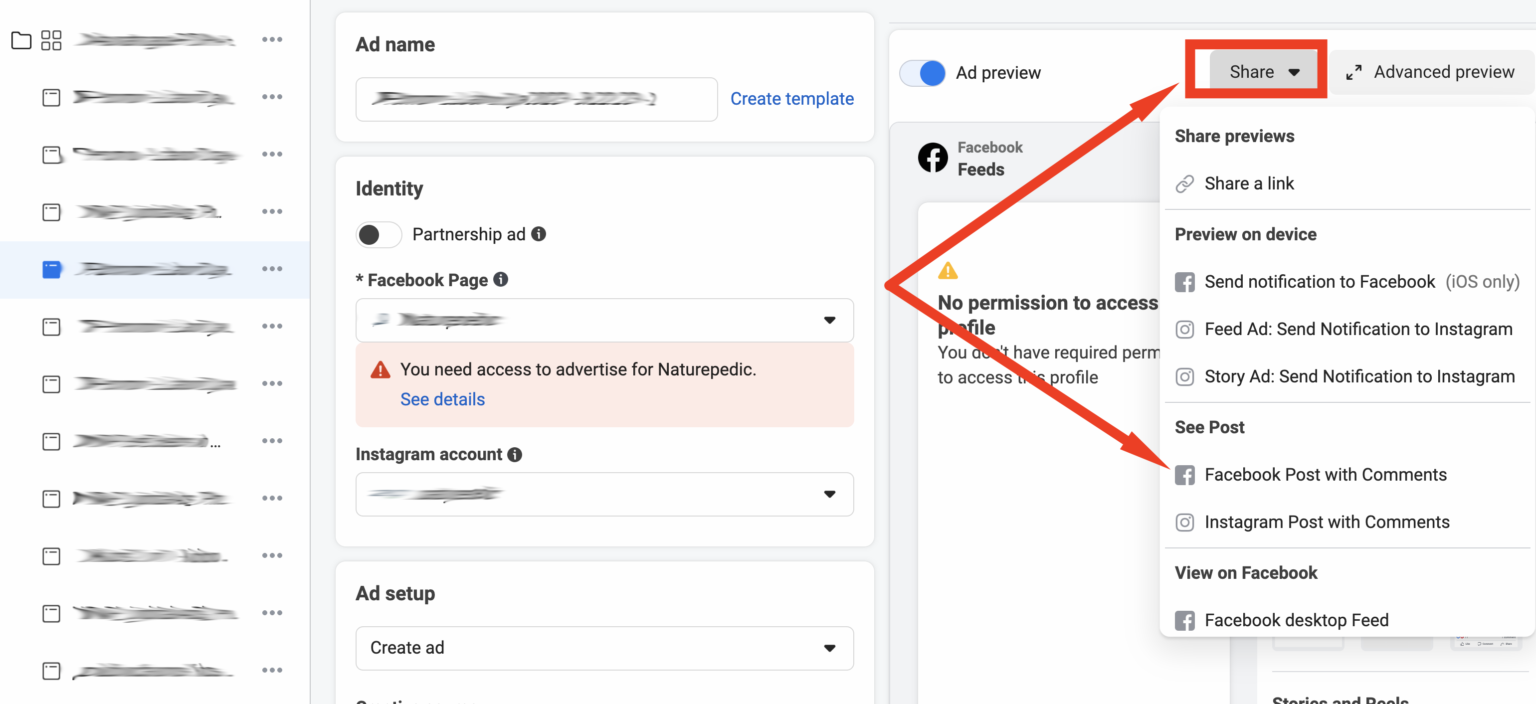This screenshot has height=704, width=1536.
Task: Click the folder icon at top of sidebar
Action: 20,40
